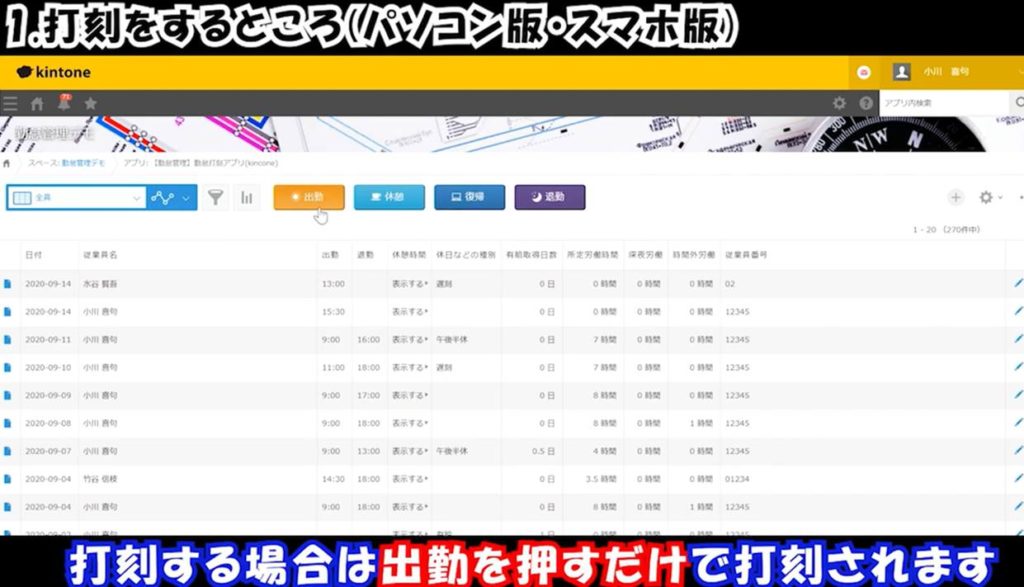The height and width of the screenshot is (587, 1024).
Task: Open the chevron next to the graph icon
Action: coord(186,198)
